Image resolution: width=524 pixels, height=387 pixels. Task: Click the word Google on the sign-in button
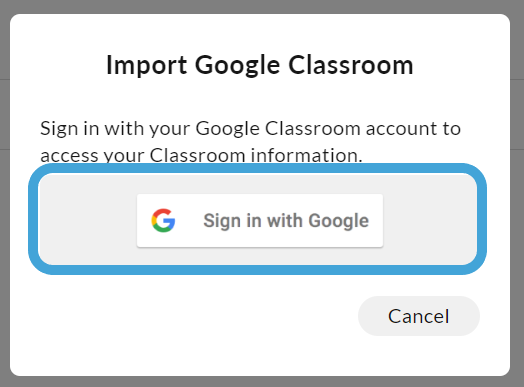click(x=339, y=221)
